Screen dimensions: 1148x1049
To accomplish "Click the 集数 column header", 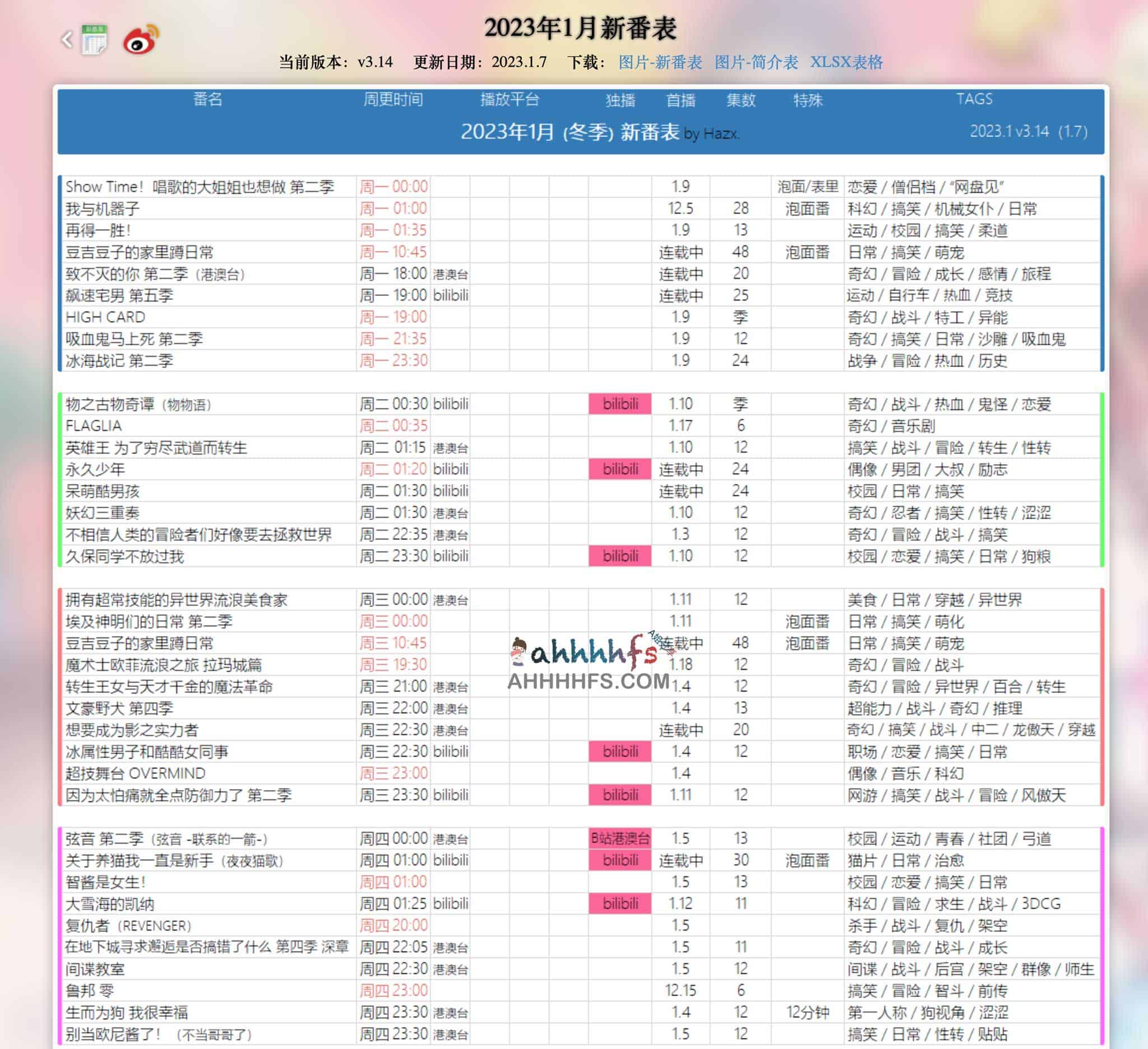I will [741, 100].
